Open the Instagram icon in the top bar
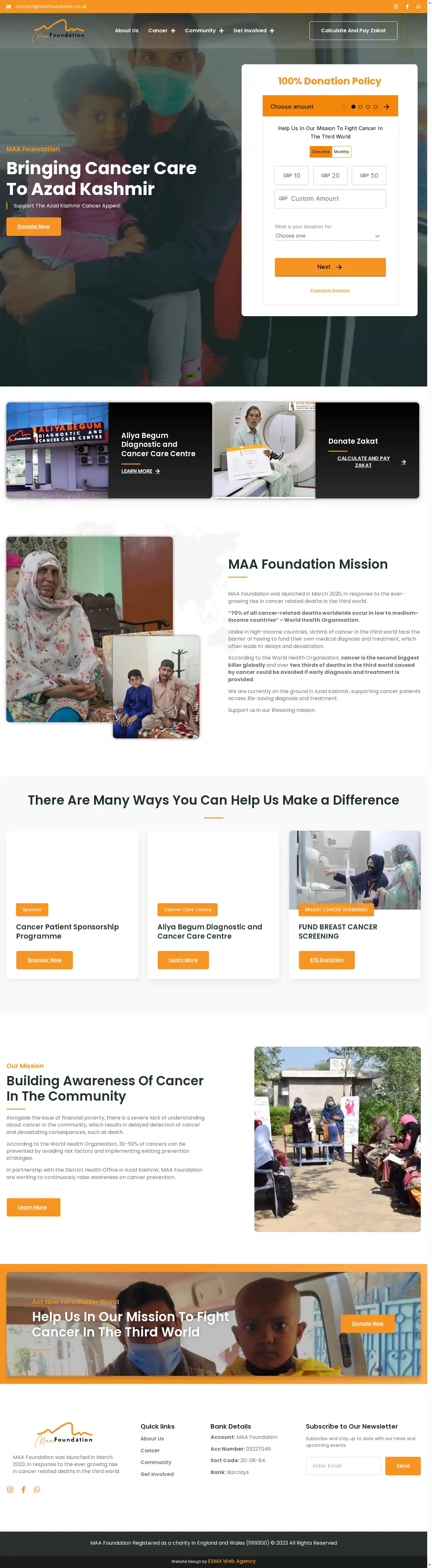The image size is (432, 1568). (396, 7)
